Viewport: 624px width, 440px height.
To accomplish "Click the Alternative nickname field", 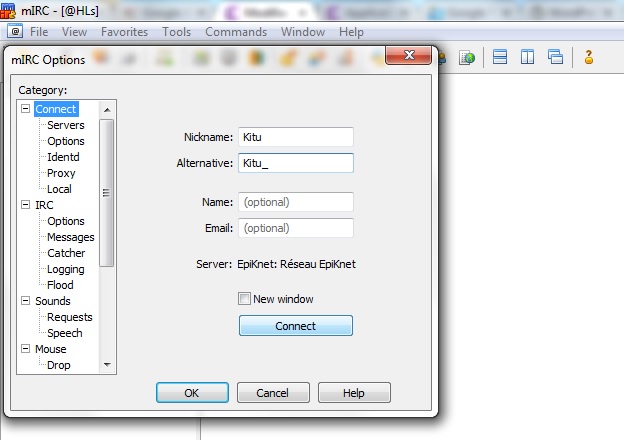I will click(x=296, y=163).
